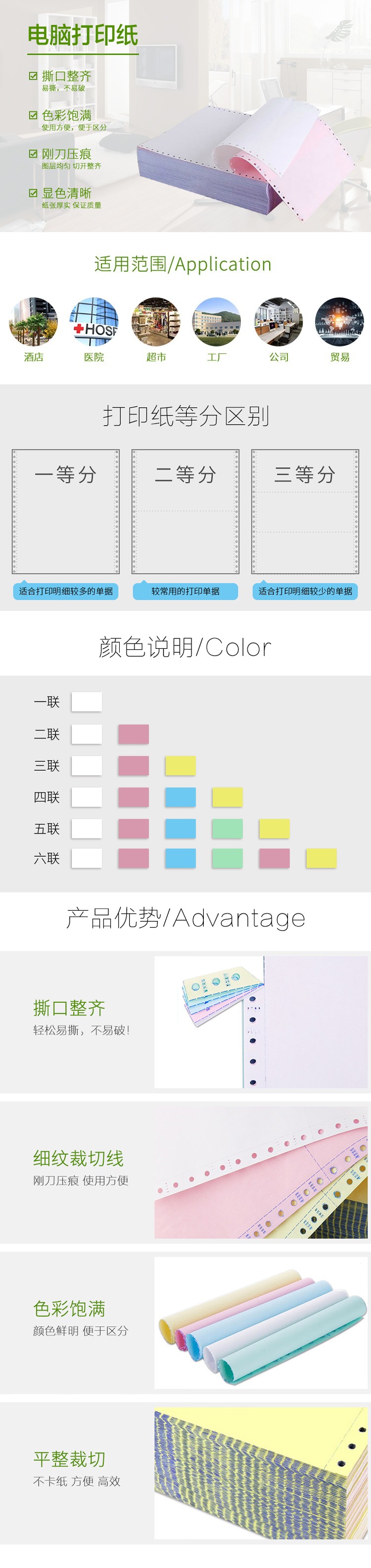The width and height of the screenshot is (371, 1568).
Task: Toggle the checkbox beside 撕口整齐
Action: click(x=34, y=76)
